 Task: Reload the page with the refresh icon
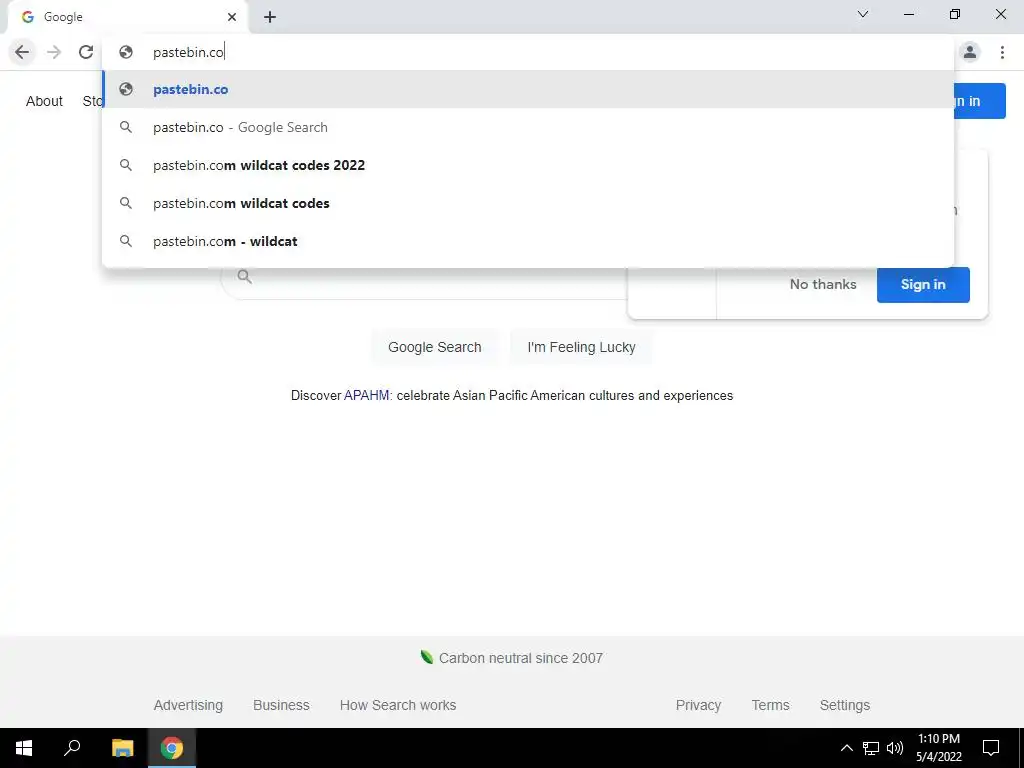[86, 52]
